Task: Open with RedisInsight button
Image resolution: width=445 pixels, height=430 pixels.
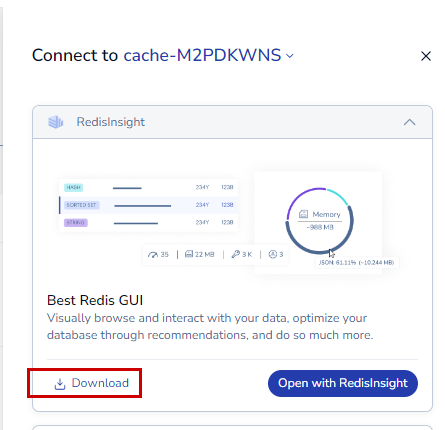Action: tap(343, 383)
